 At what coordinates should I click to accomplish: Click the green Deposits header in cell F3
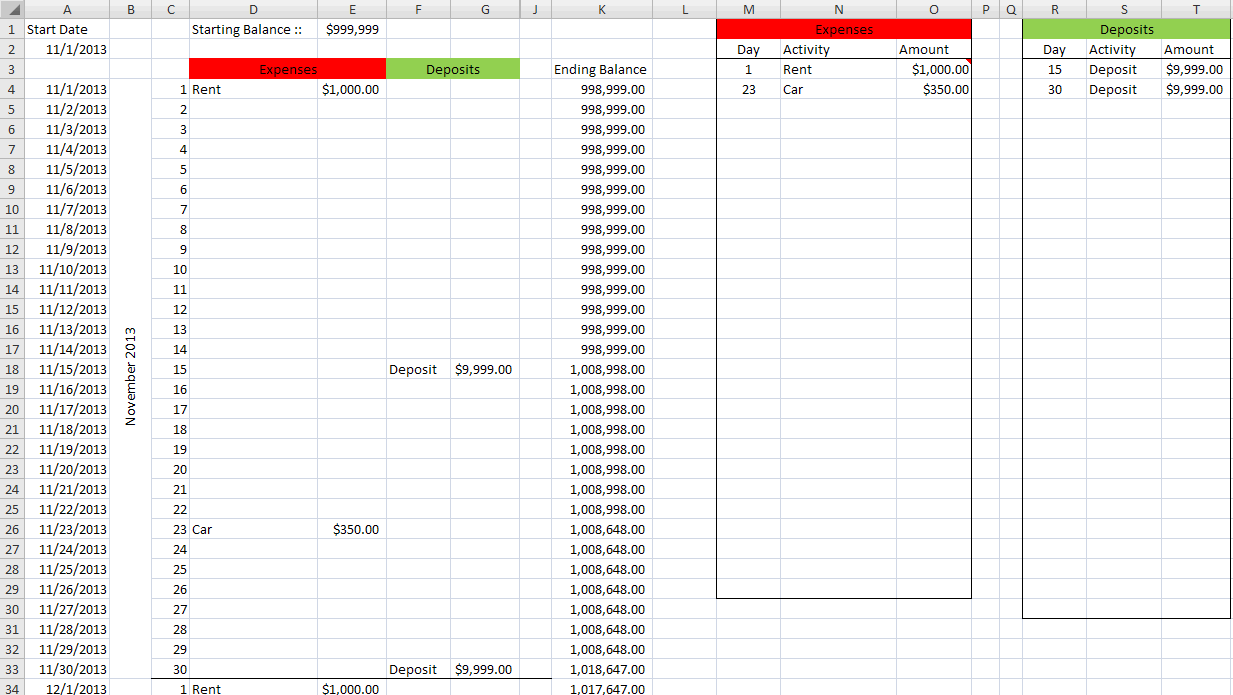point(452,69)
